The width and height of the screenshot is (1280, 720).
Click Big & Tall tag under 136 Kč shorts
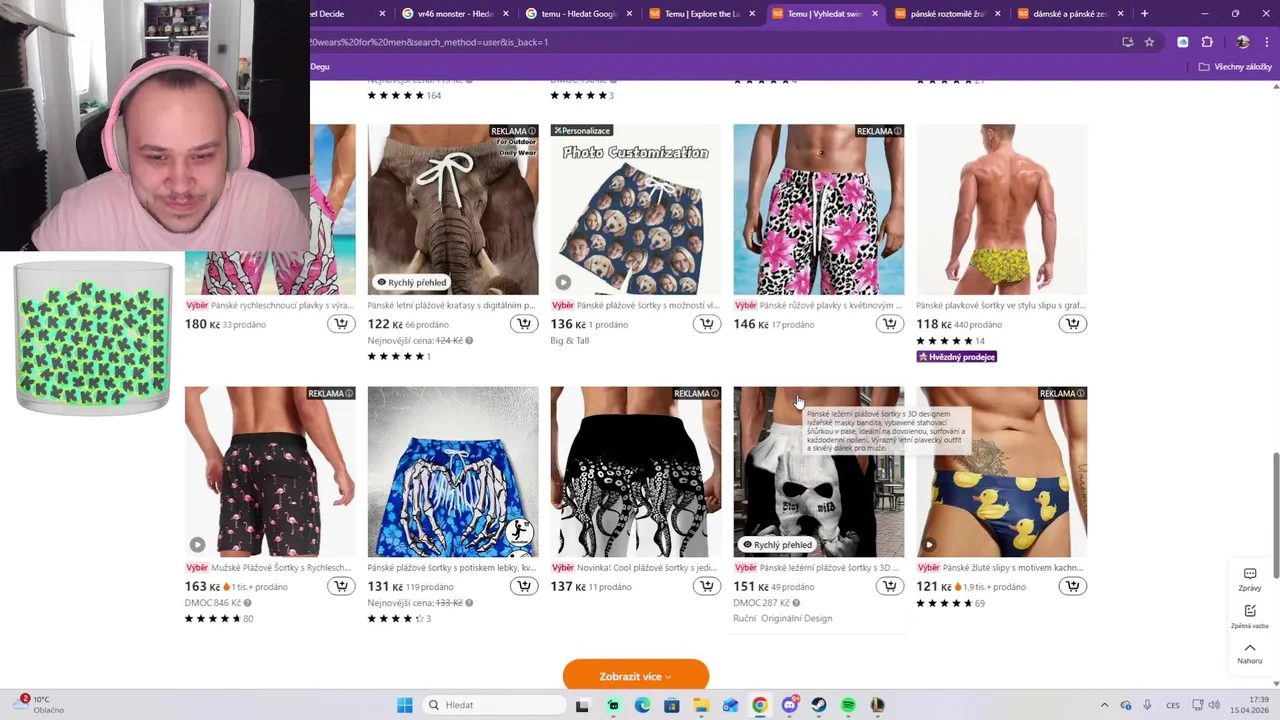click(x=569, y=341)
